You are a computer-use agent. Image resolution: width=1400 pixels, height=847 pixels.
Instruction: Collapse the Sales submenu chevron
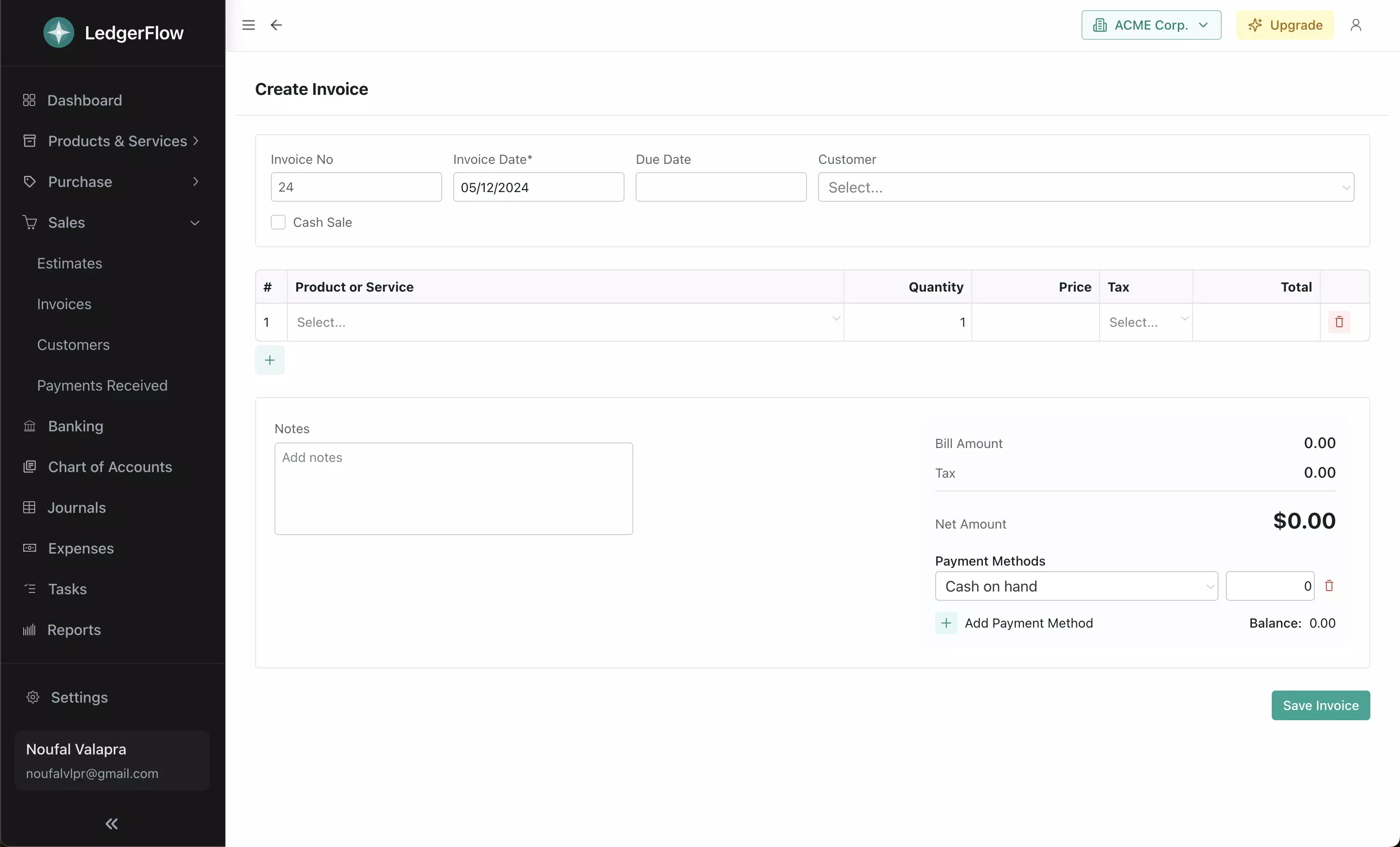pos(195,223)
